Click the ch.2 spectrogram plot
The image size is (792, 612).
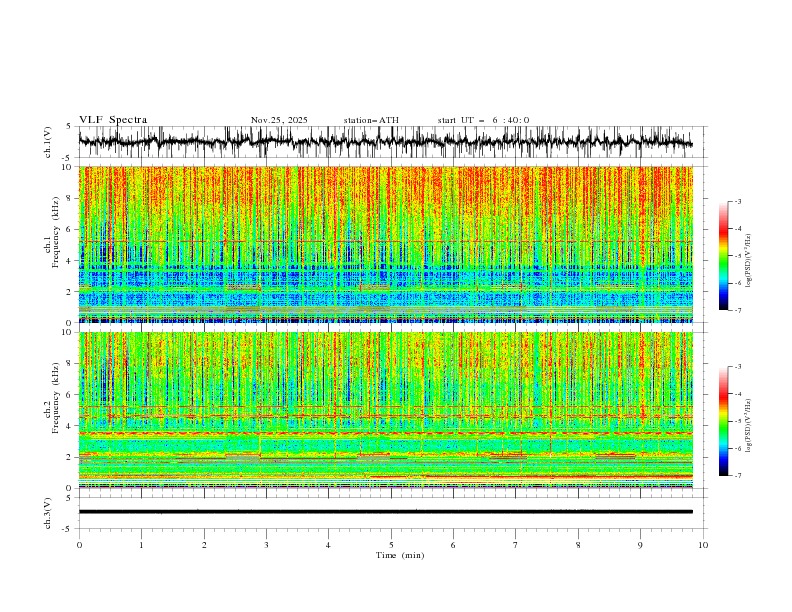(x=386, y=410)
